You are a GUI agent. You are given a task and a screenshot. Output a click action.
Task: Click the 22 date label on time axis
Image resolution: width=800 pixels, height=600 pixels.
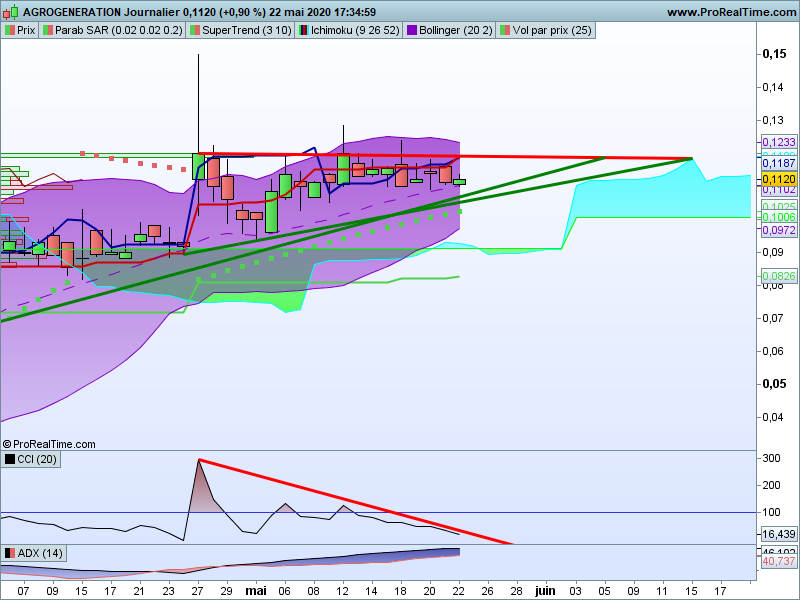pyautogui.click(x=459, y=591)
